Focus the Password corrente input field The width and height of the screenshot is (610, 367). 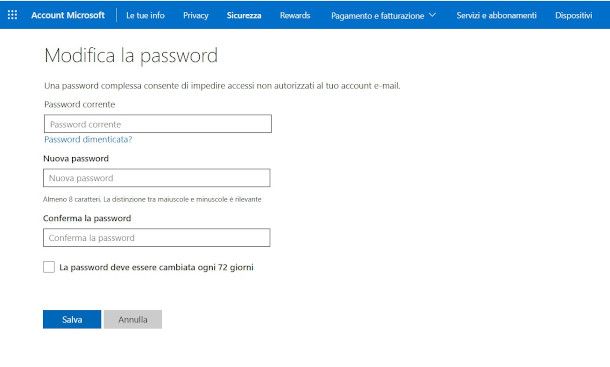[158, 124]
